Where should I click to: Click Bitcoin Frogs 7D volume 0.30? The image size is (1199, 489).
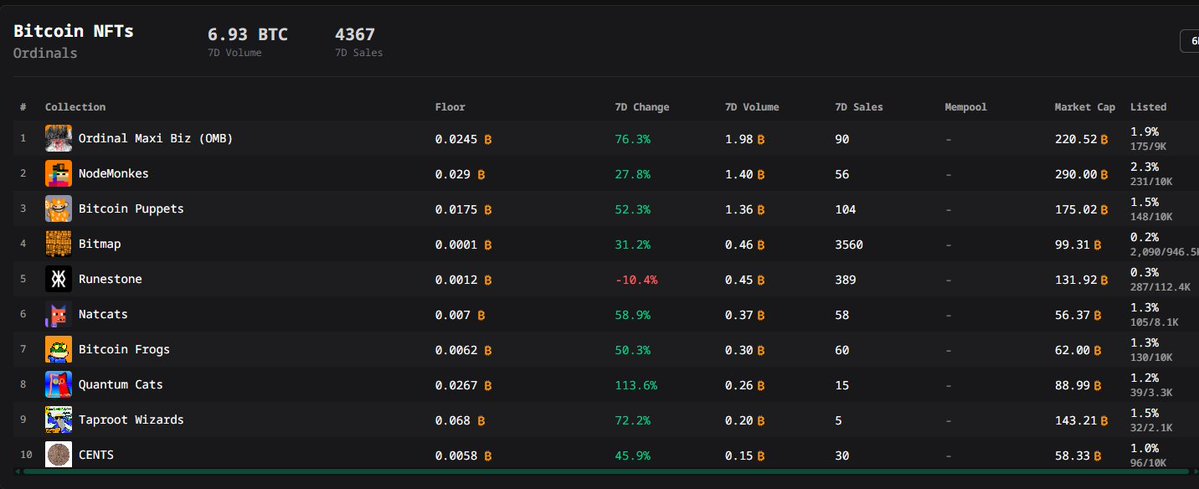[739, 350]
